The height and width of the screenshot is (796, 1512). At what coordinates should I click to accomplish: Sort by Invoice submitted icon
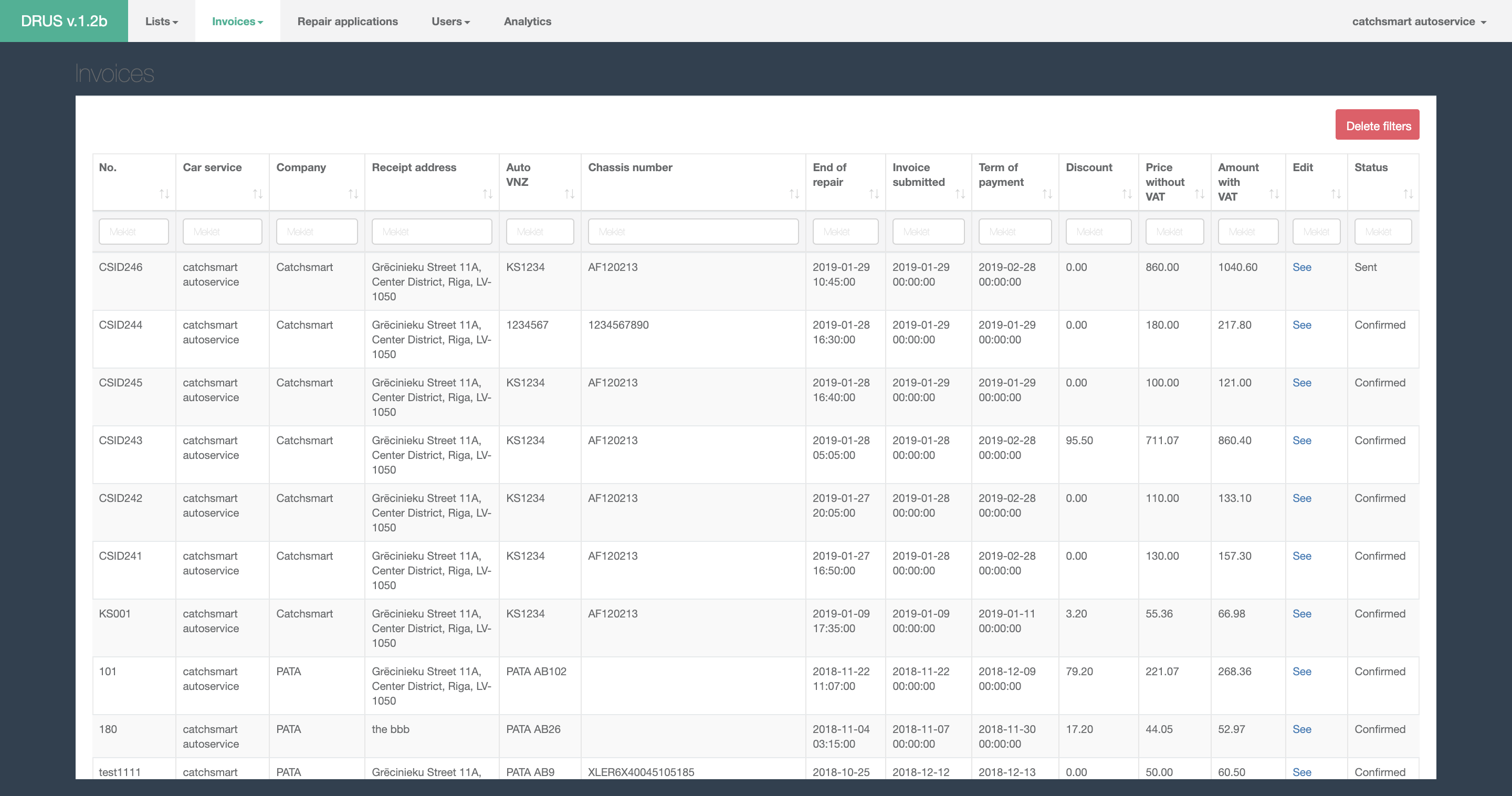(960, 194)
